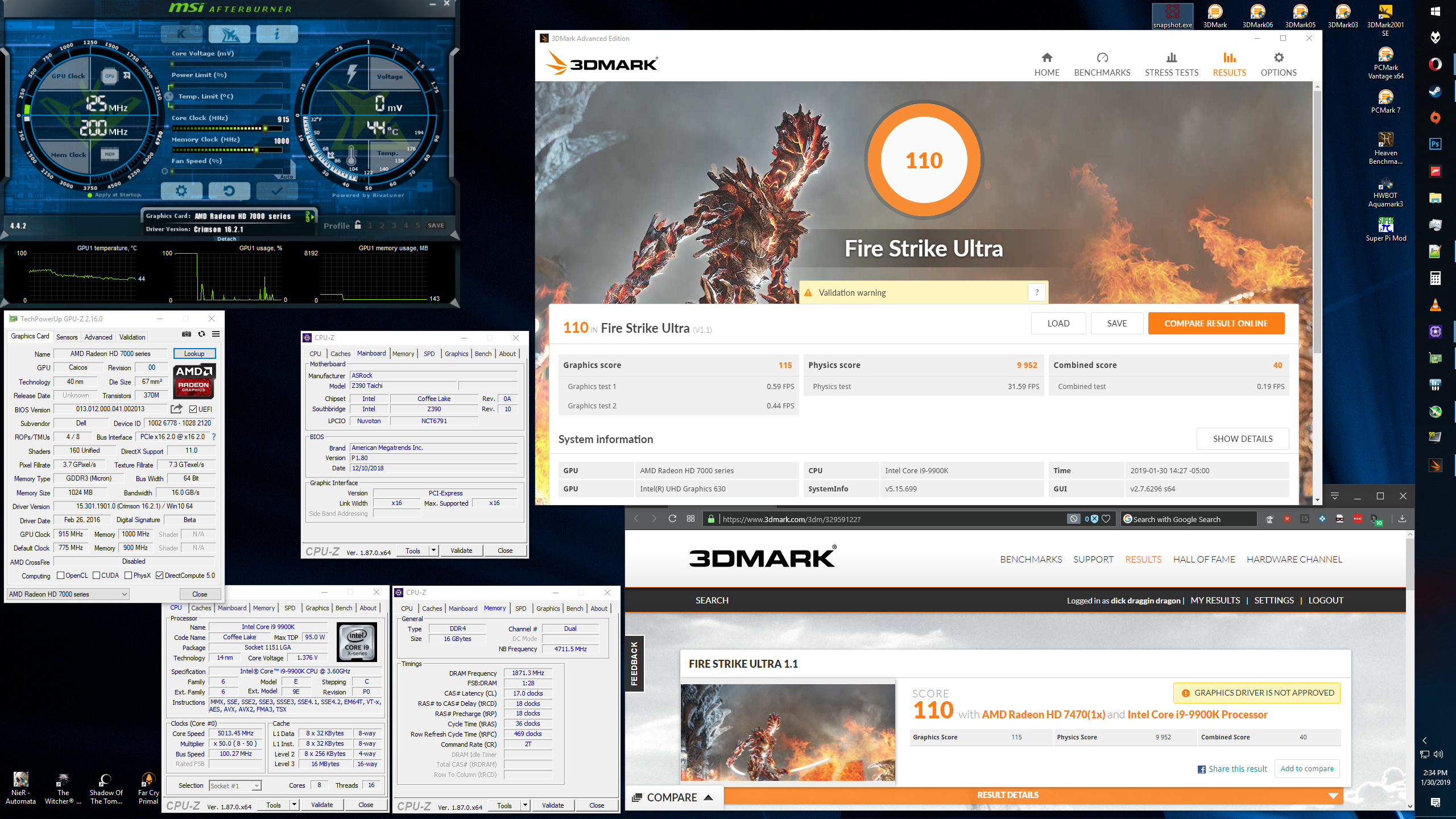Click validation warning question mark button
This screenshot has width=1456, height=819.
click(x=1037, y=292)
